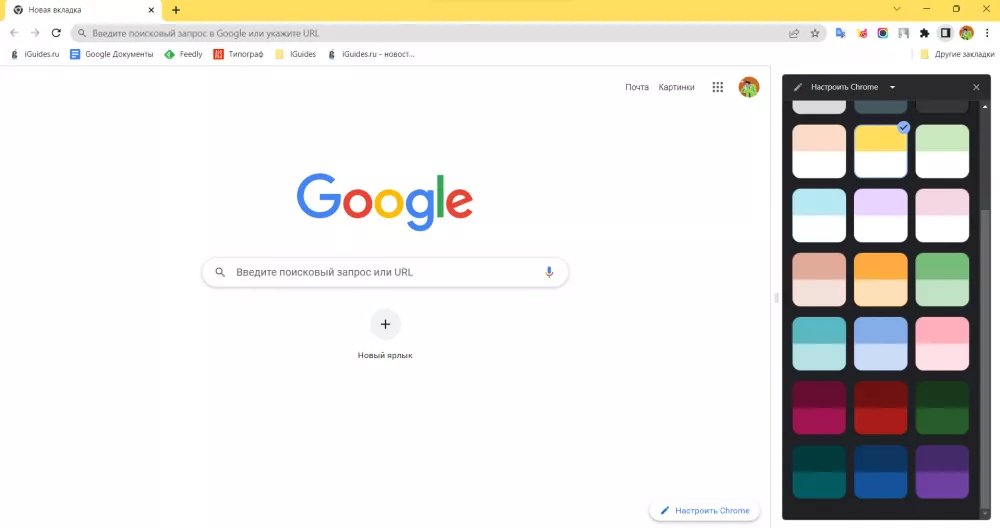Reload the page with the refresh icon
Image resolution: width=1000 pixels, height=528 pixels.
[56, 33]
